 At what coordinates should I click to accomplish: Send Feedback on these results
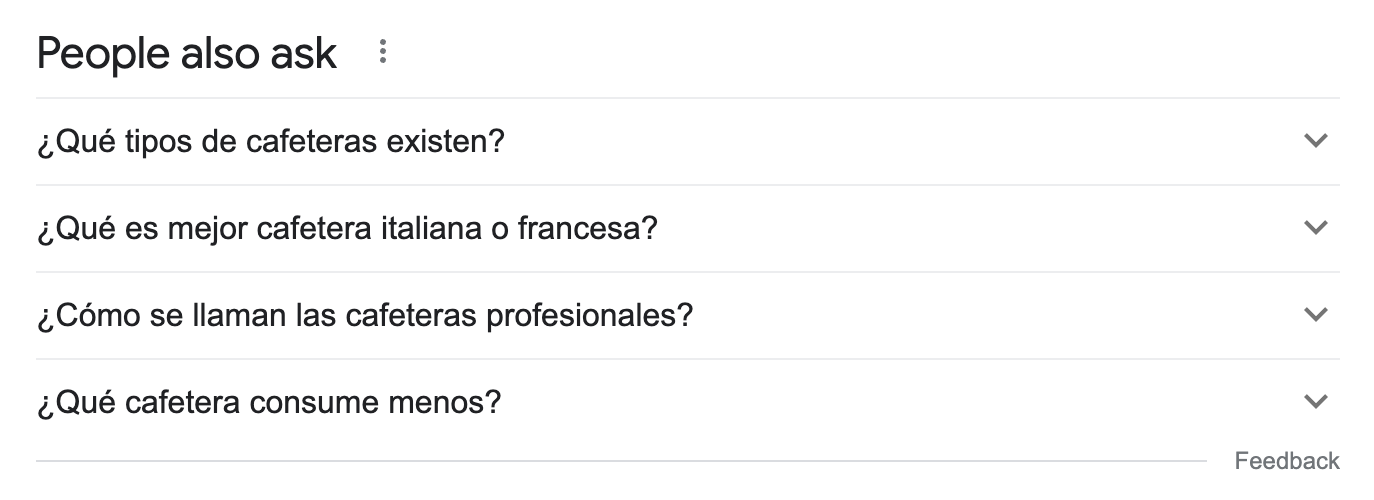point(1287,461)
